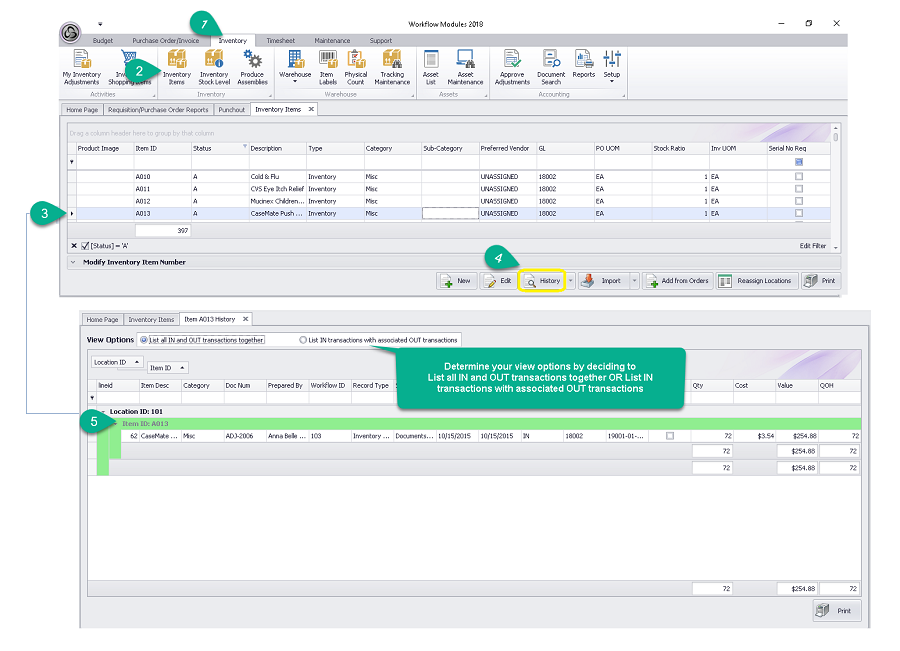Switch to the Timesheet ribbon tab
This screenshot has height=651, width=900.
[x=280, y=41]
